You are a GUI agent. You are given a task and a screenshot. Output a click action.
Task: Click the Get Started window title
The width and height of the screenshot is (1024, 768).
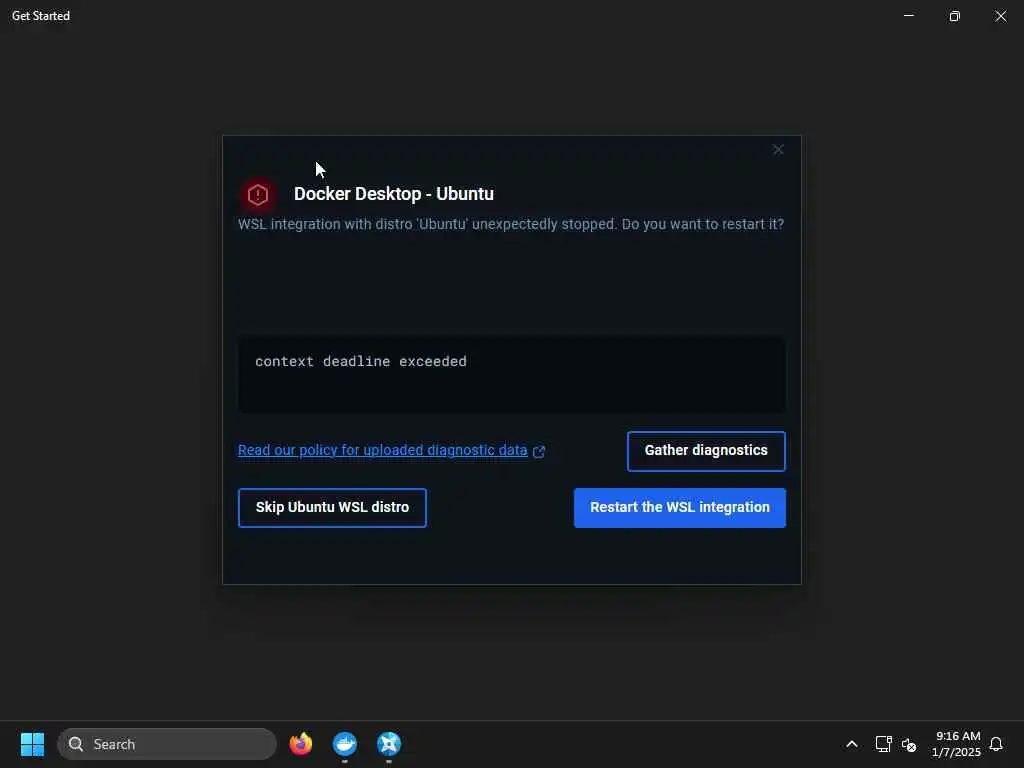click(40, 16)
